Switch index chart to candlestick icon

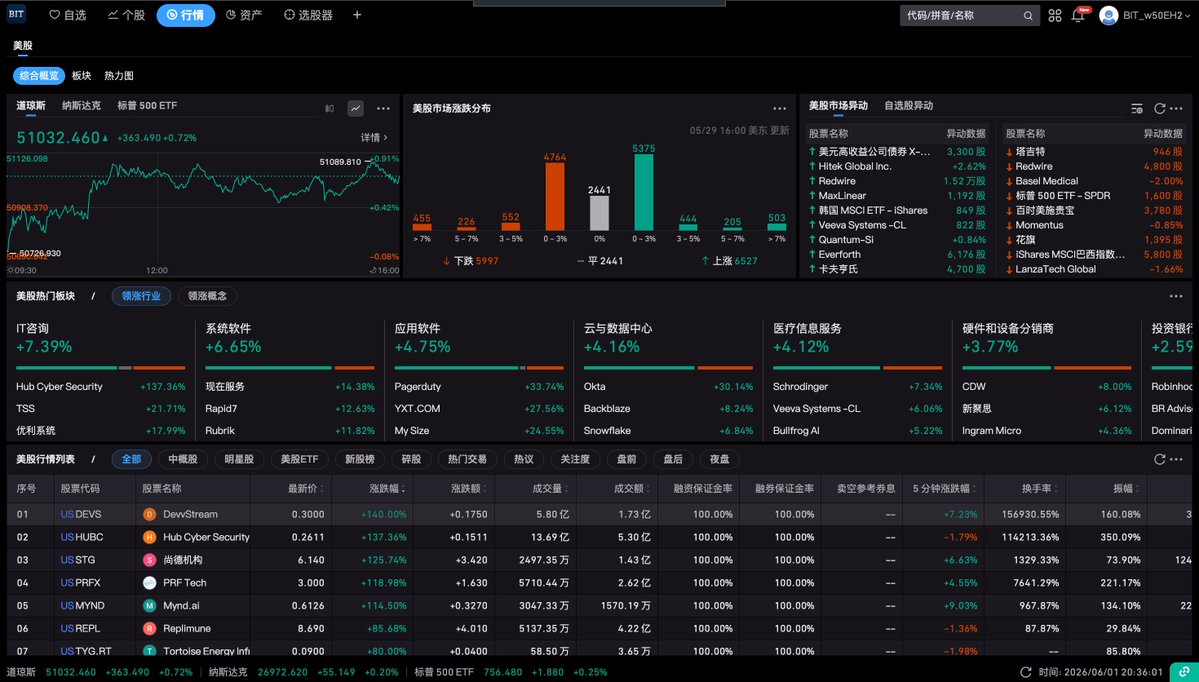[x=330, y=109]
